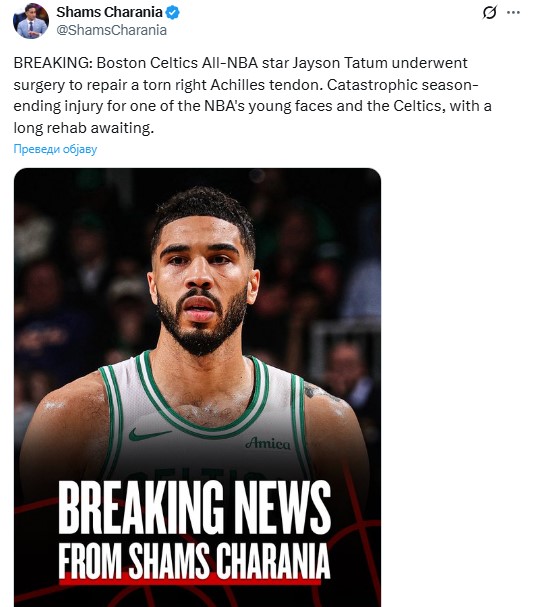
Task: Click the blue verified badge
Action: click(x=173, y=13)
